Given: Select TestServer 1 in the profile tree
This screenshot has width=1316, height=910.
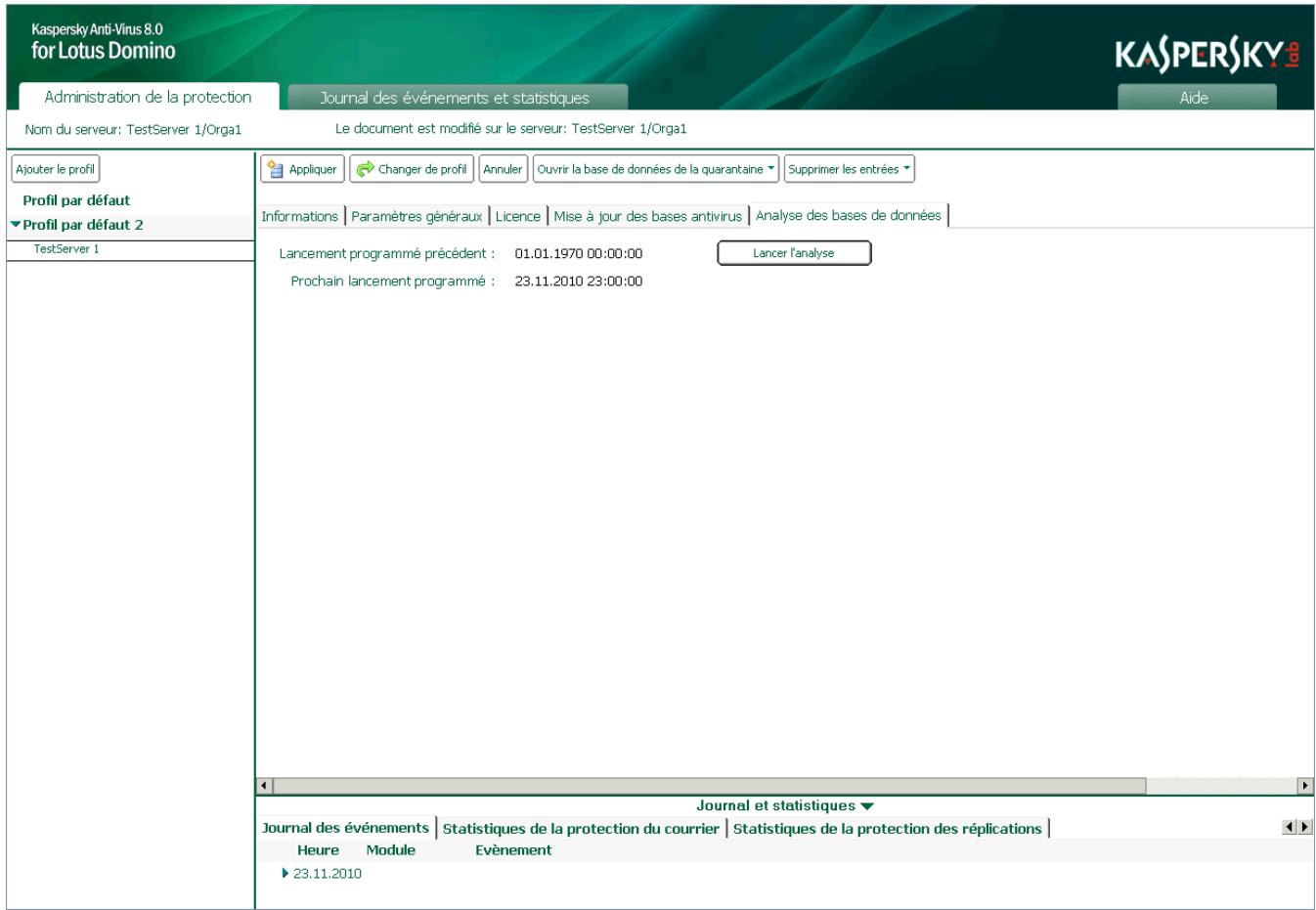Looking at the screenshot, I should click(66, 249).
